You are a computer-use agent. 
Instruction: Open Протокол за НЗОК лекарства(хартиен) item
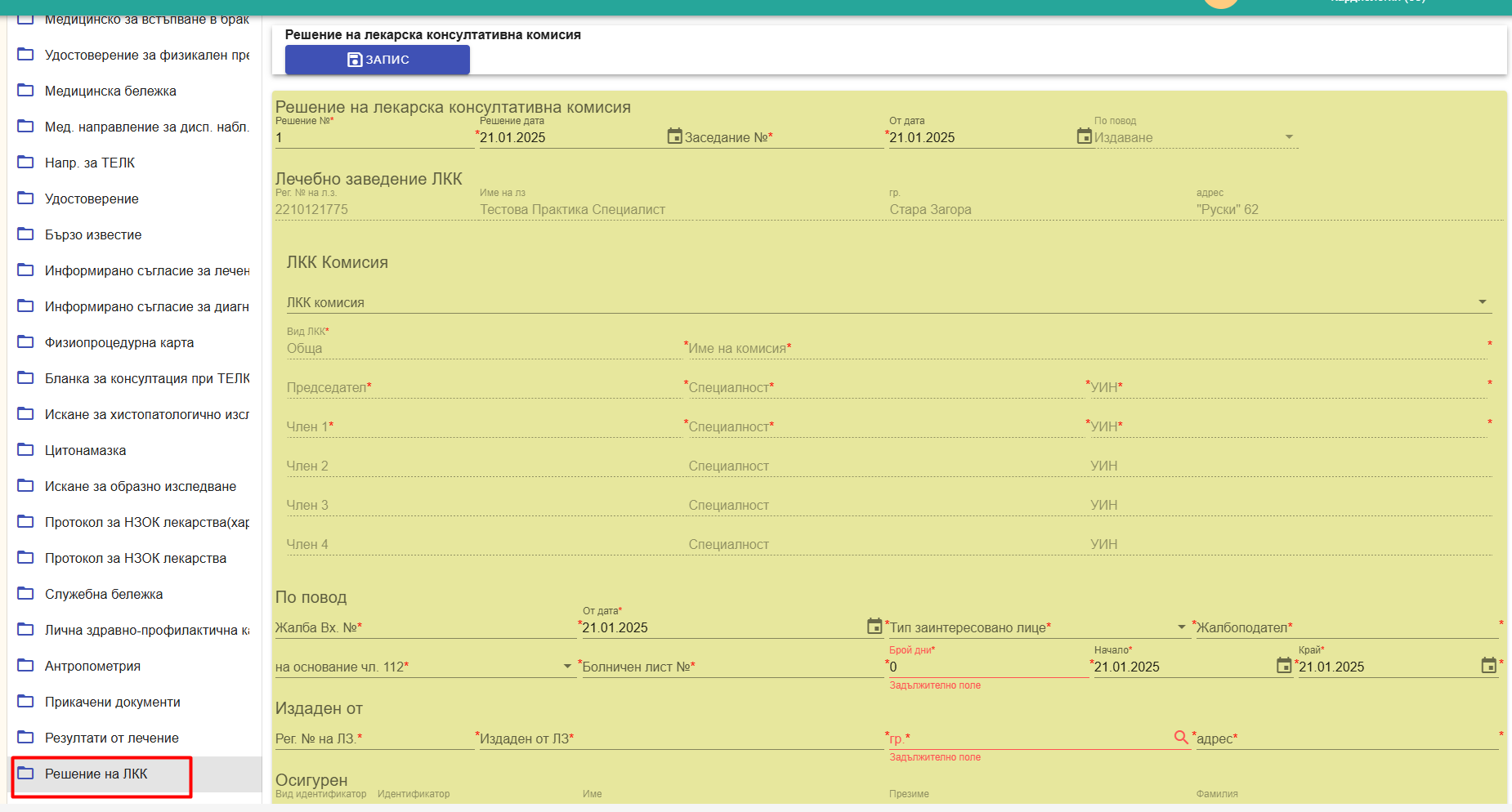pyautogui.click(x=135, y=522)
